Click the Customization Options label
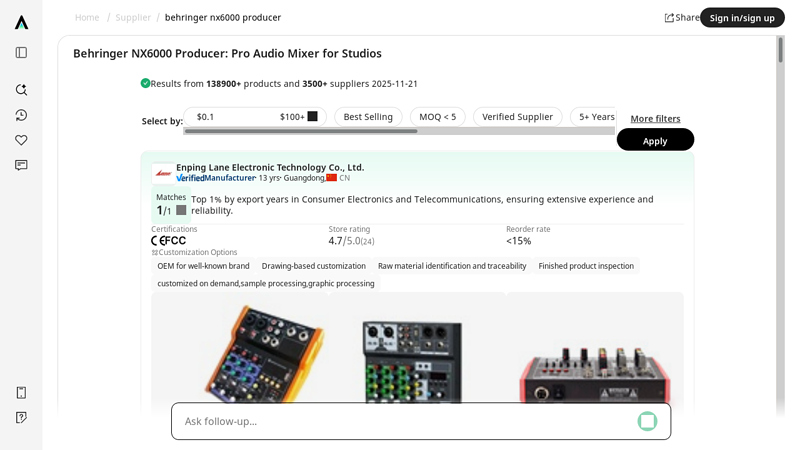The width and height of the screenshot is (800, 450). (198, 252)
